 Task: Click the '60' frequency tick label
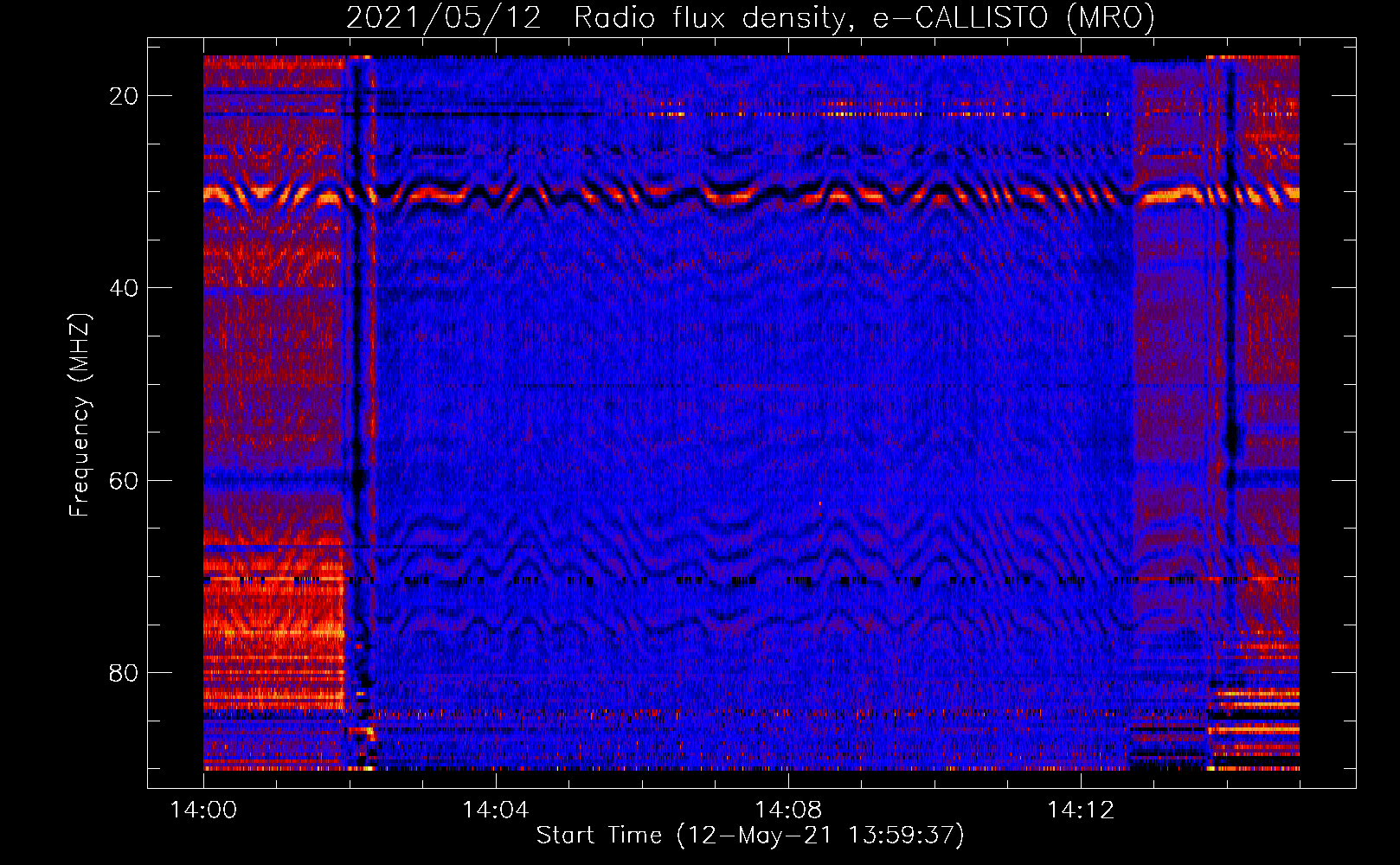pos(124,480)
